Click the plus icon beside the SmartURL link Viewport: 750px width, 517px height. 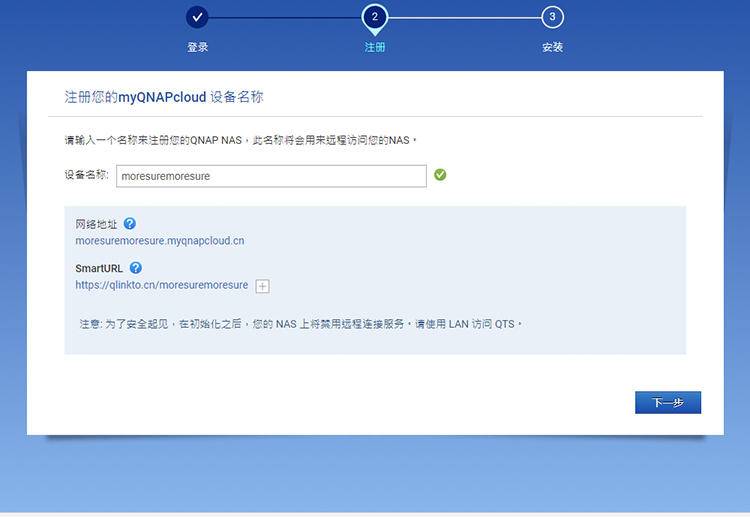pos(263,286)
